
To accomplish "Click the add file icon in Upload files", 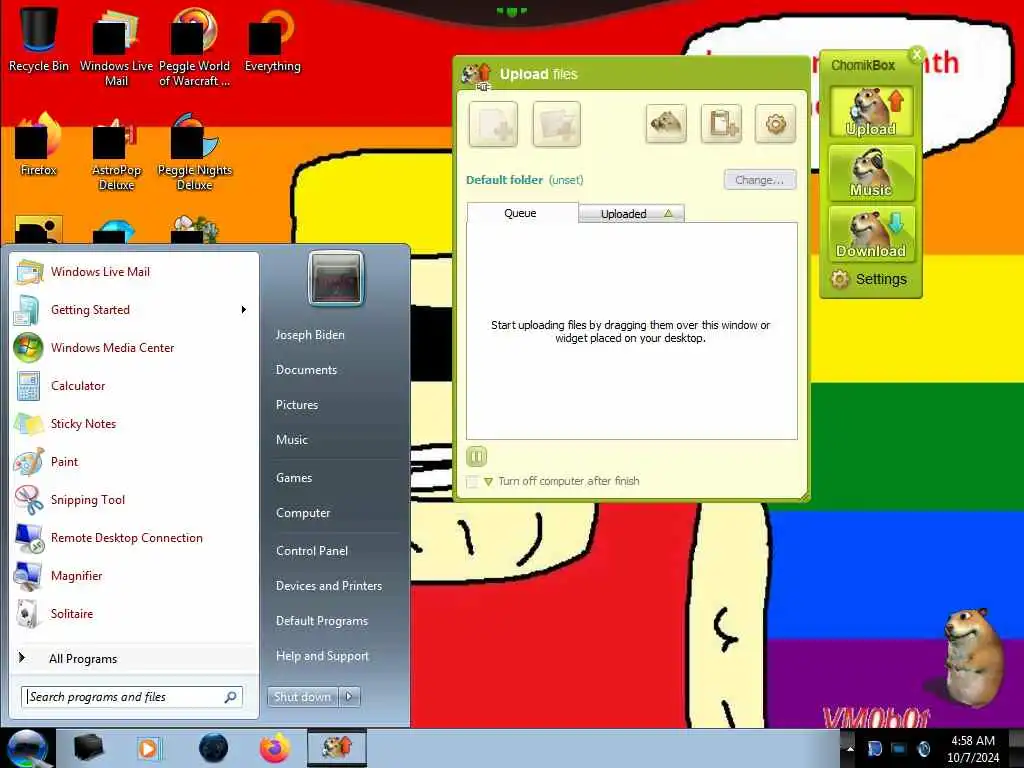I will 493,123.
